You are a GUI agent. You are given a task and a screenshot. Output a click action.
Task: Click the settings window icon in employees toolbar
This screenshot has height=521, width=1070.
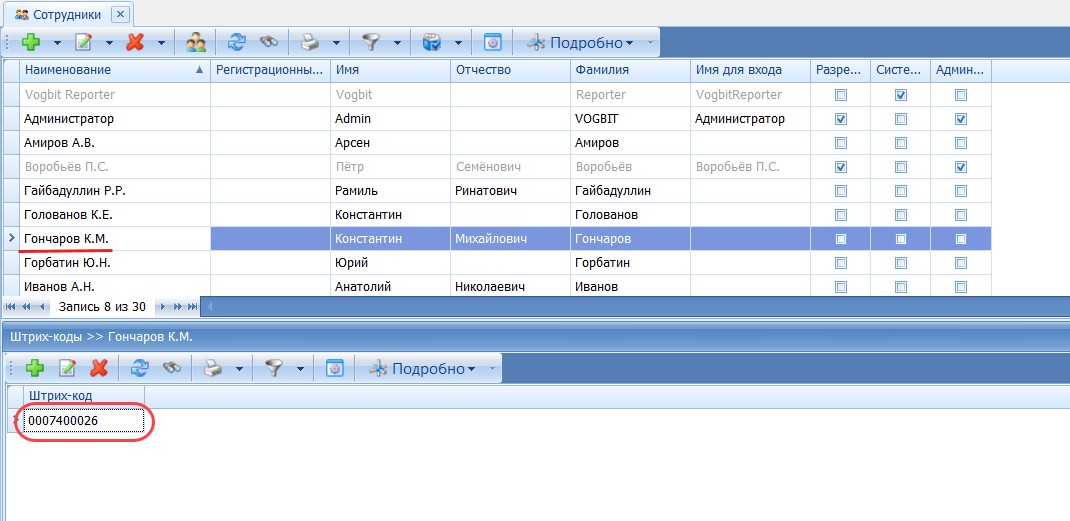pyautogui.click(x=493, y=42)
